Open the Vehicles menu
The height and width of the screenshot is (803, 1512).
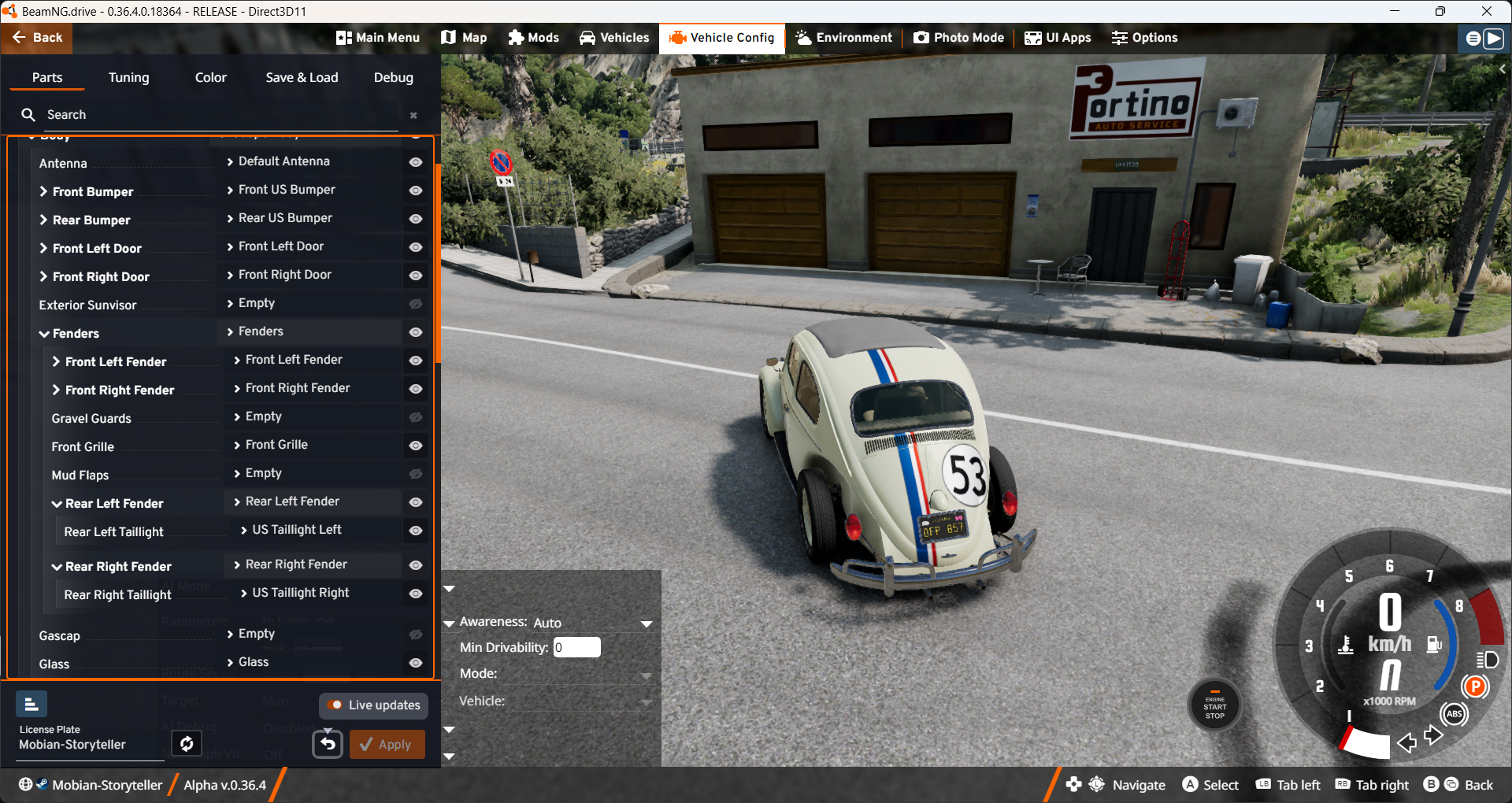614,38
